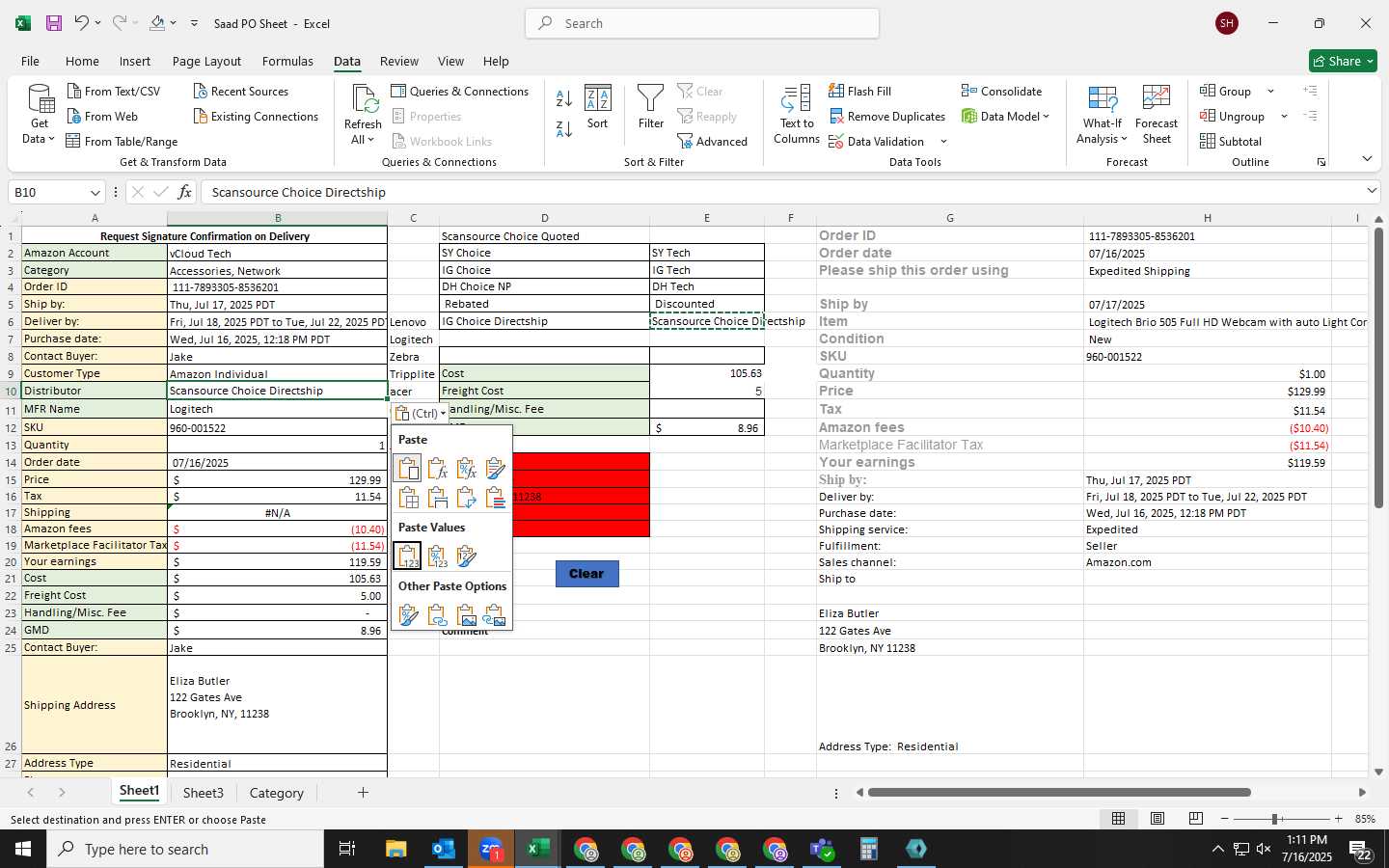The image size is (1389, 868).
Task: Switch to Page Break Preview view
Action: click(x=1196, y=819)
